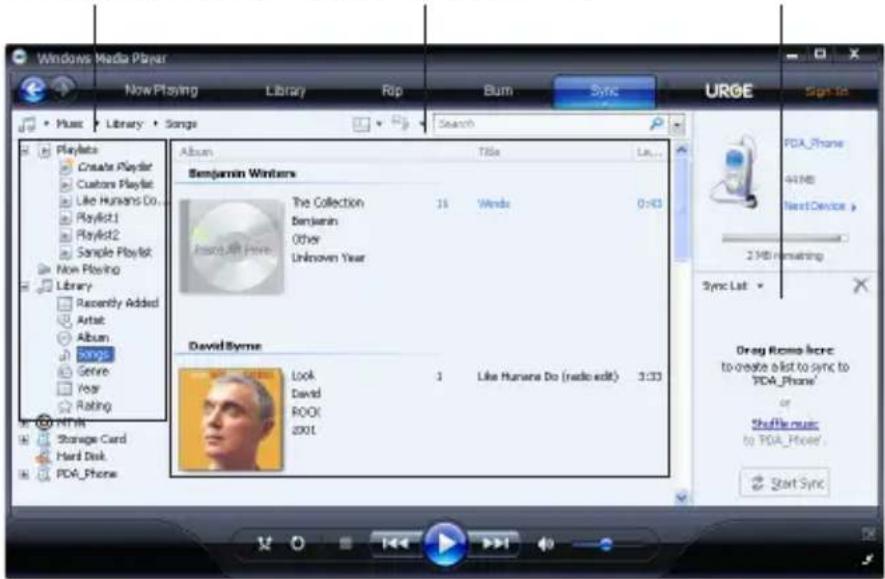
Task: Open the Music breadcrumb dropdown
Action: (69, 124)
